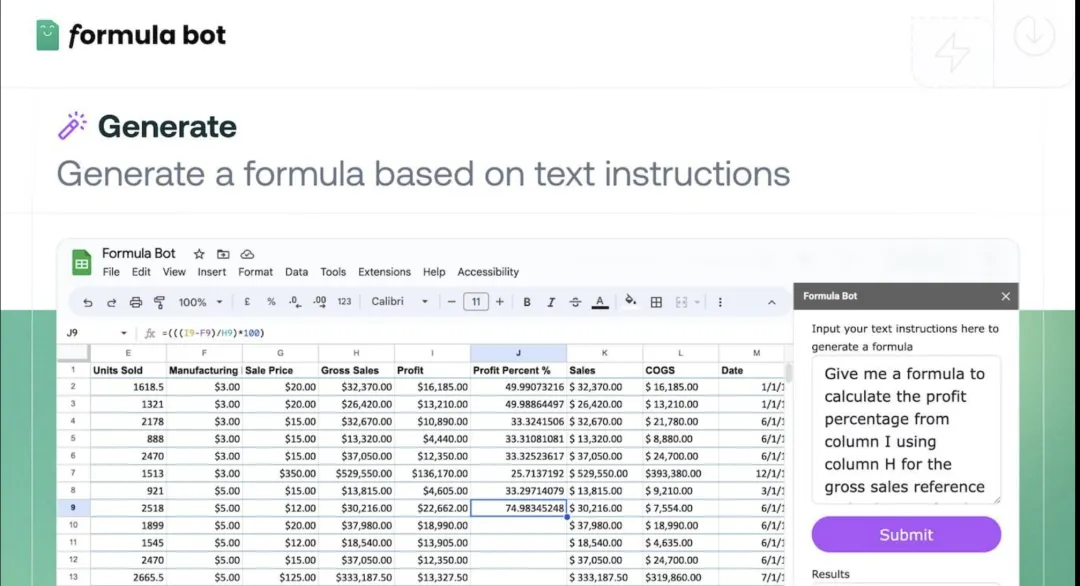Click the font size field showing 11
Viewport: 1080px width, 586px height.
[476, 302]
